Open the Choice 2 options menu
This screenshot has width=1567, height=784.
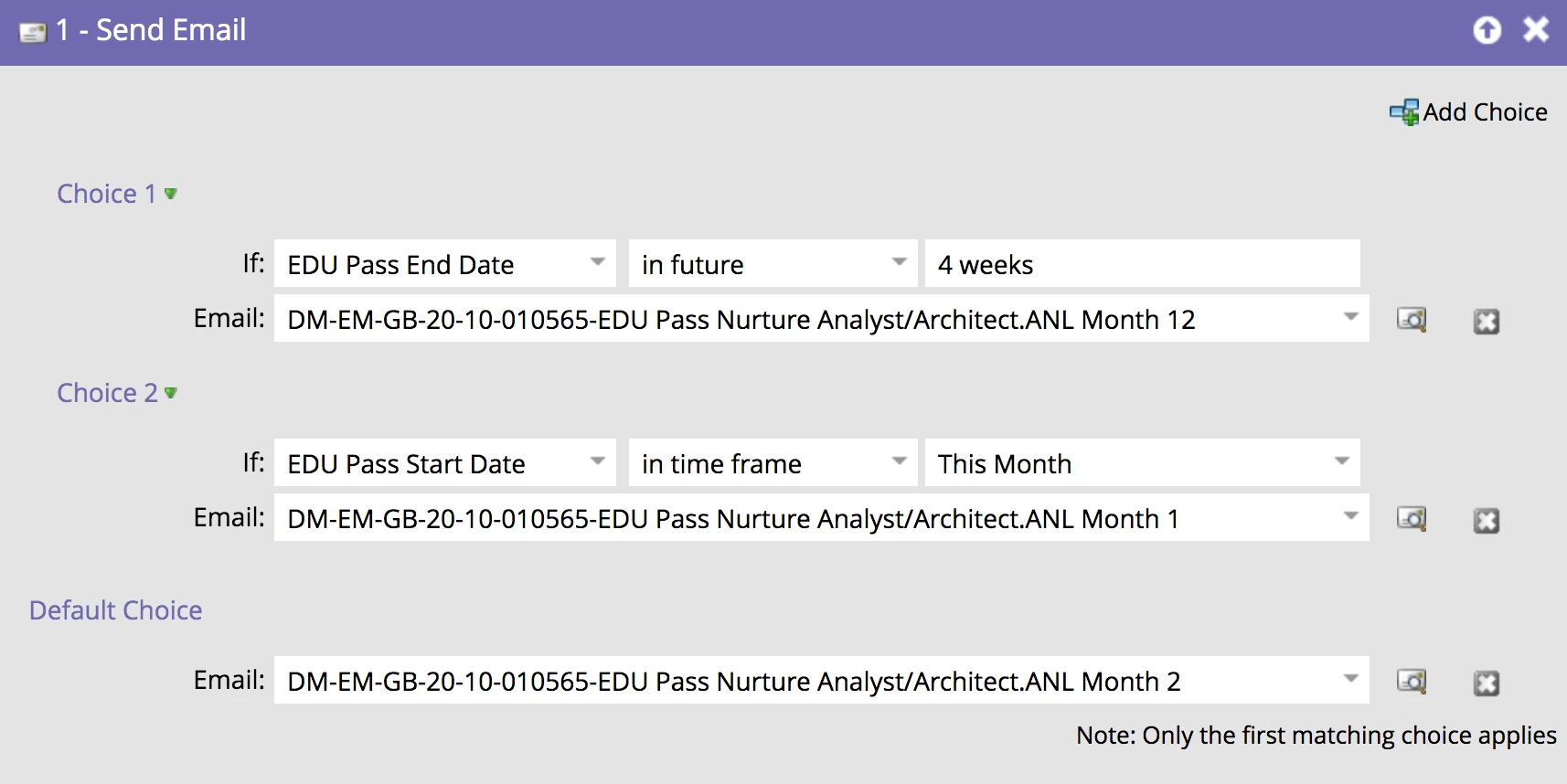coord(170,393)
